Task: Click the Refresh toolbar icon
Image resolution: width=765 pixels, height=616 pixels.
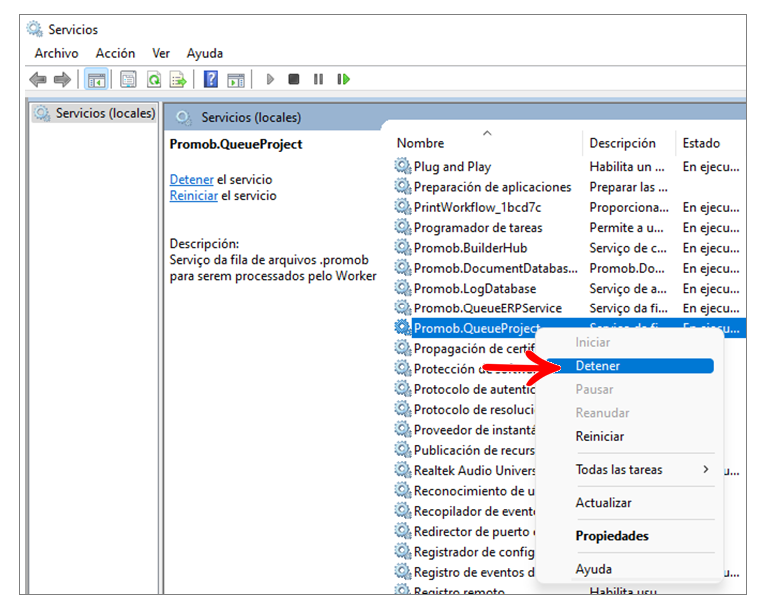Action: tap(154, 79)
